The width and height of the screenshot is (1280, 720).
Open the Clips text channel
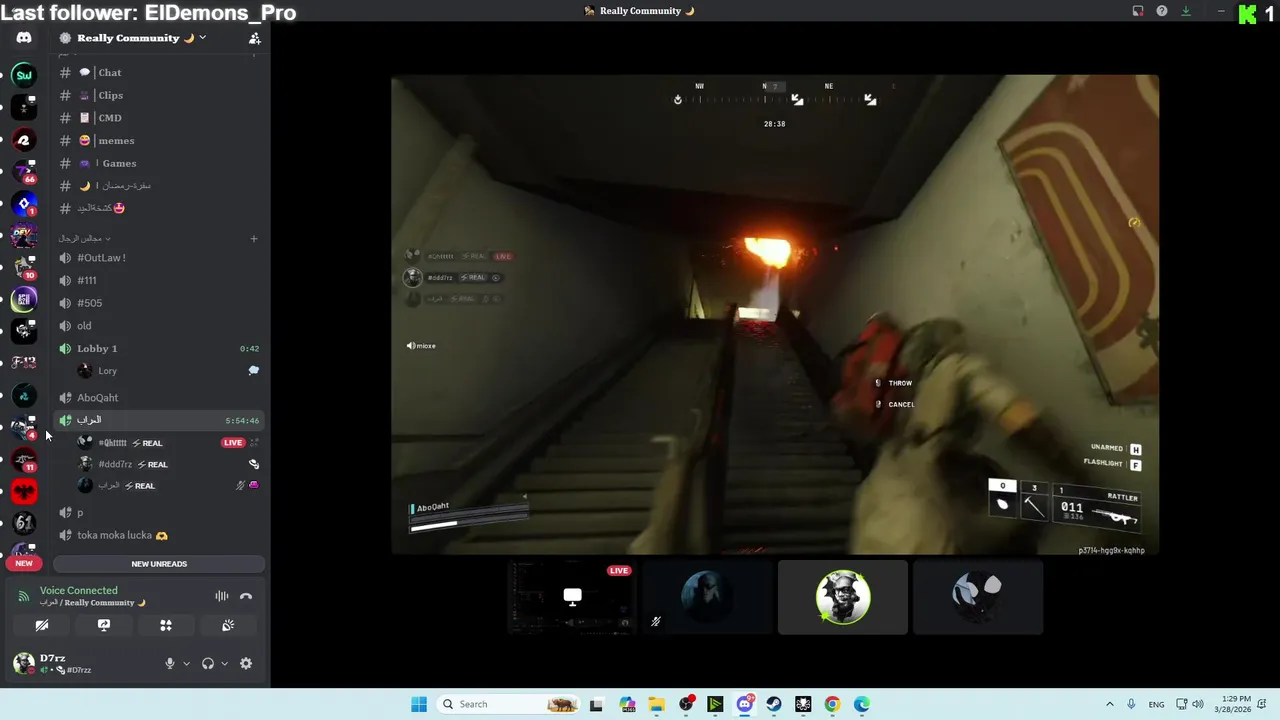tap(160, 95)
